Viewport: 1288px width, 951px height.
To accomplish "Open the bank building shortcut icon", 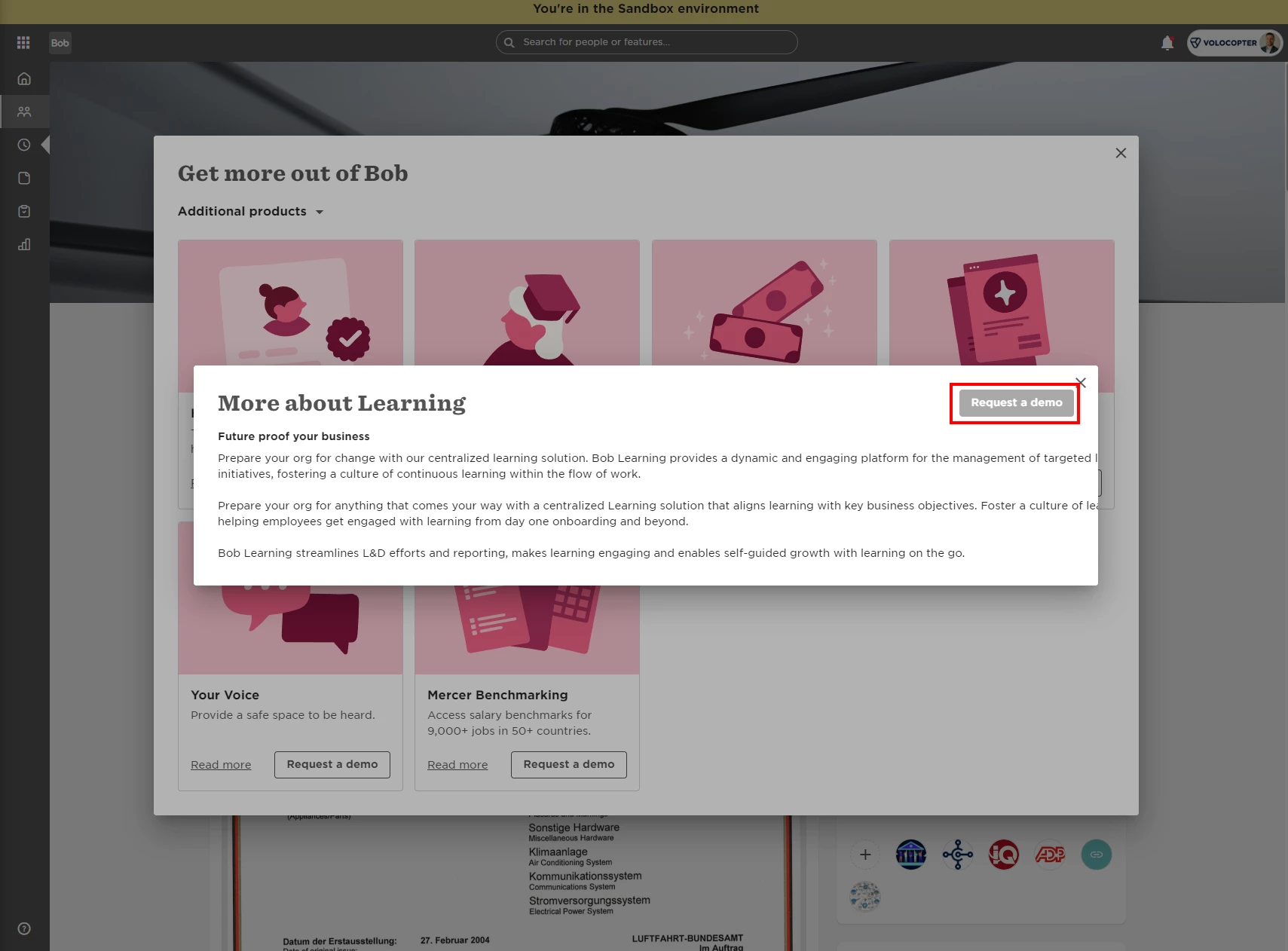I will (911, 855).
